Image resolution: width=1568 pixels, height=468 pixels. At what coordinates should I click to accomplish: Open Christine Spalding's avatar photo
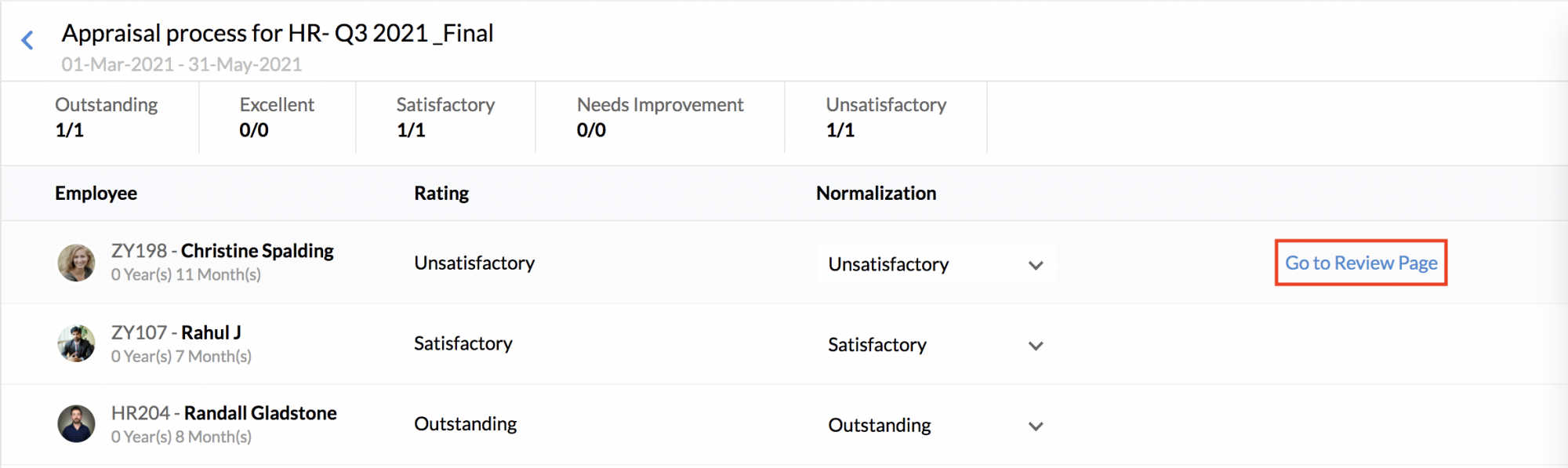[76, 263]
